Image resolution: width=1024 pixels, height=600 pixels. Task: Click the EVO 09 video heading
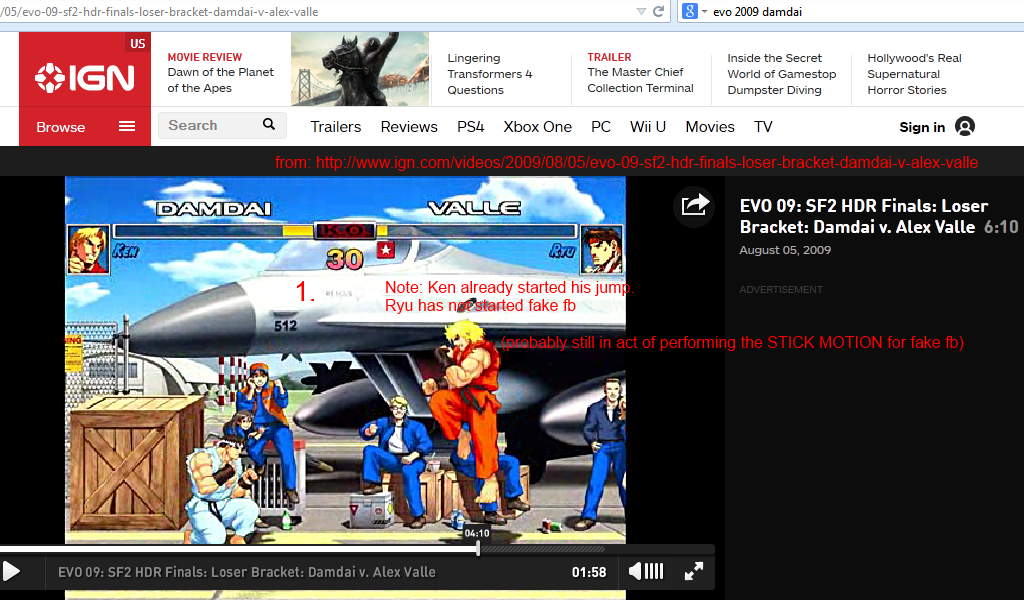[863, 216]
